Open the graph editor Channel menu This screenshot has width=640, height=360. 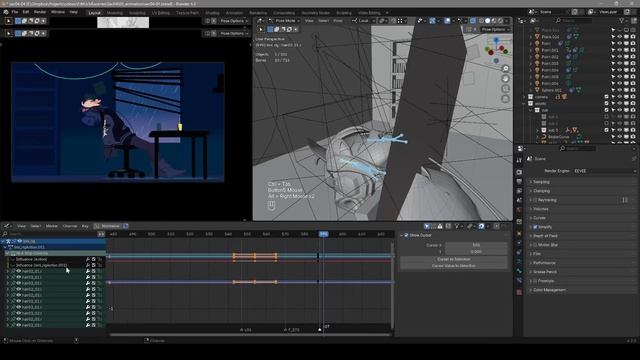(70, 226)
